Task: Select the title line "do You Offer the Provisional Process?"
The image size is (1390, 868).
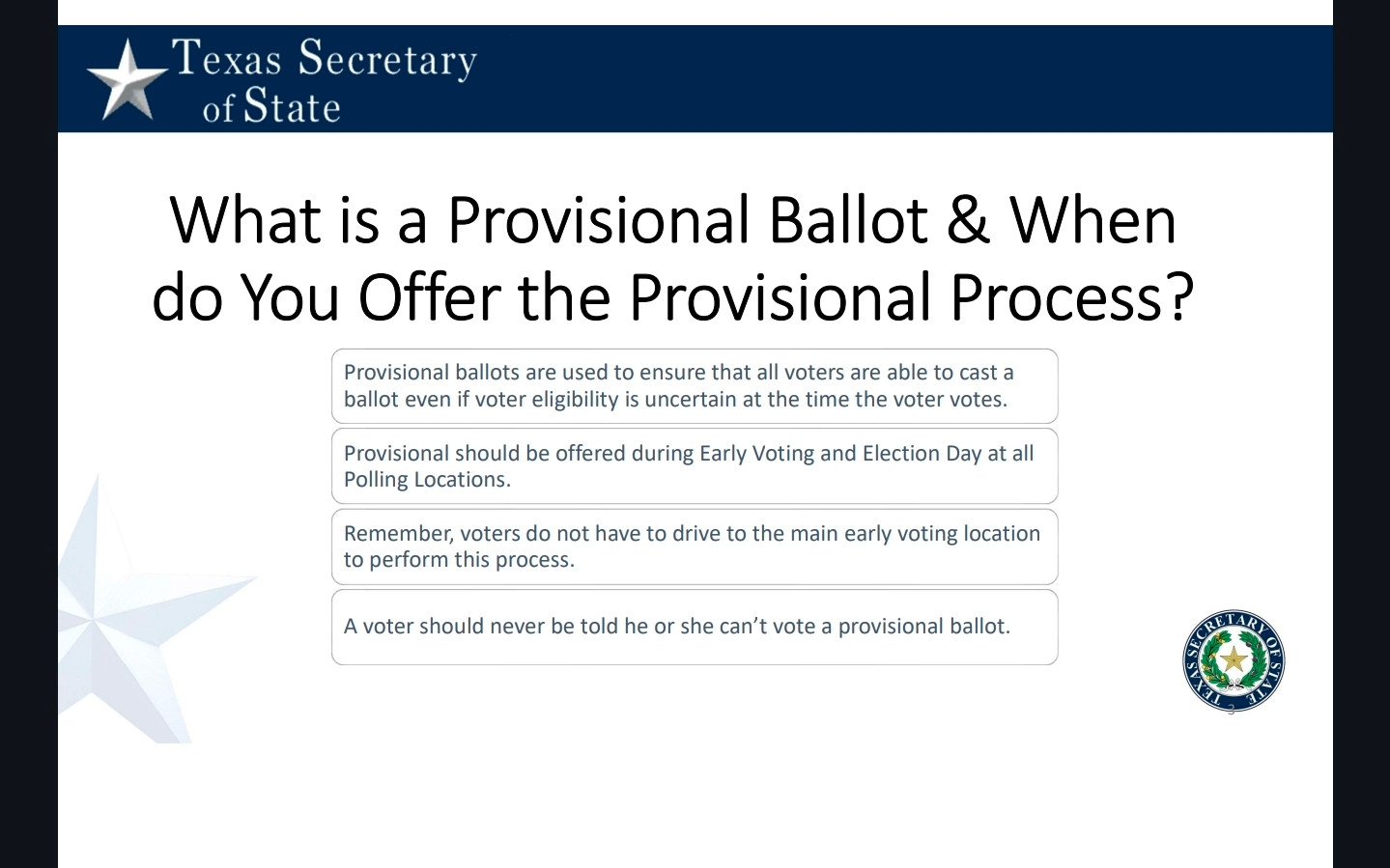Action: tap(673, 296)
